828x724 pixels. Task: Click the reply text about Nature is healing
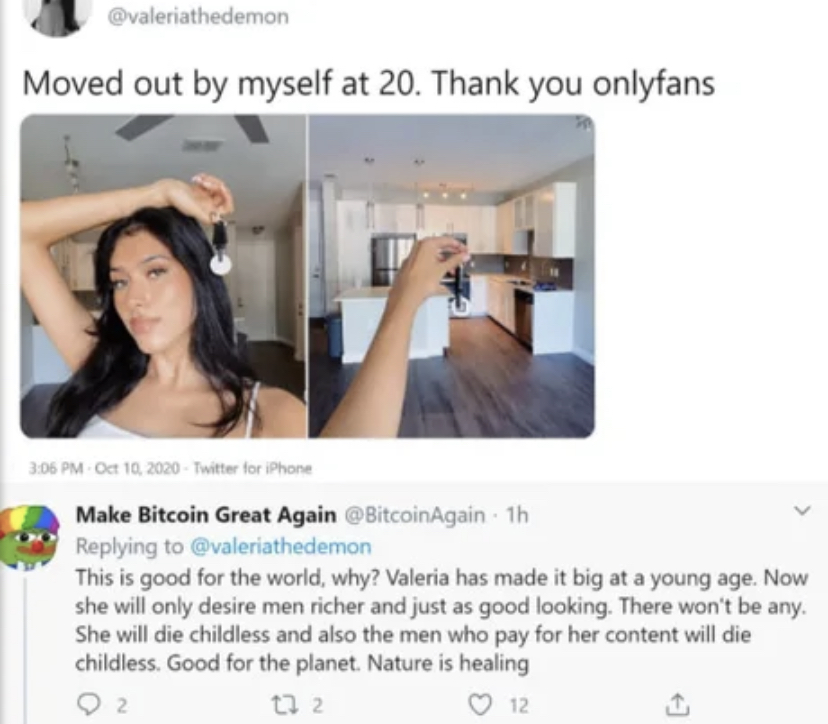pos(441,620)
